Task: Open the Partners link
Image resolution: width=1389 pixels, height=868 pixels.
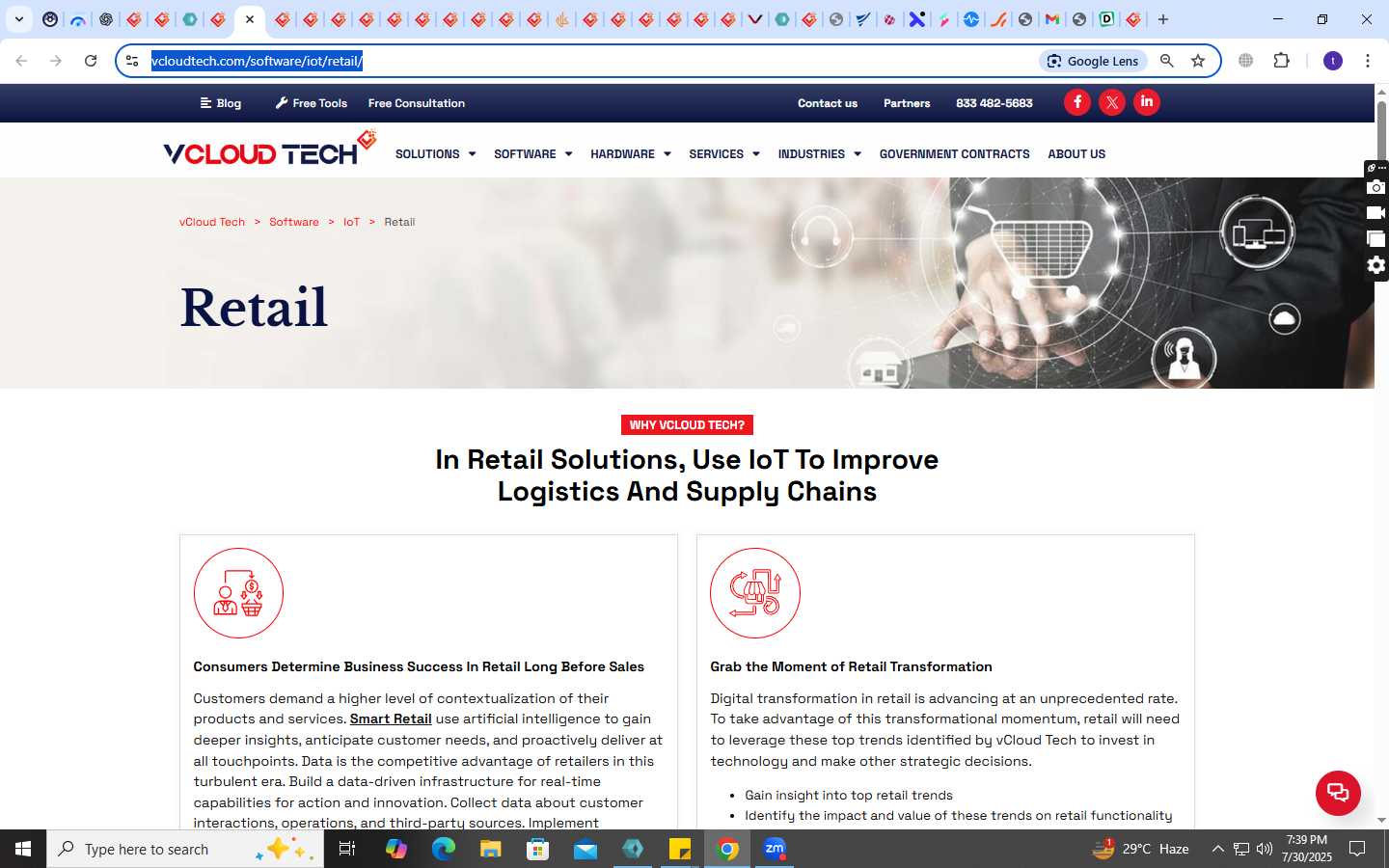Action: (x=907, y=103)
